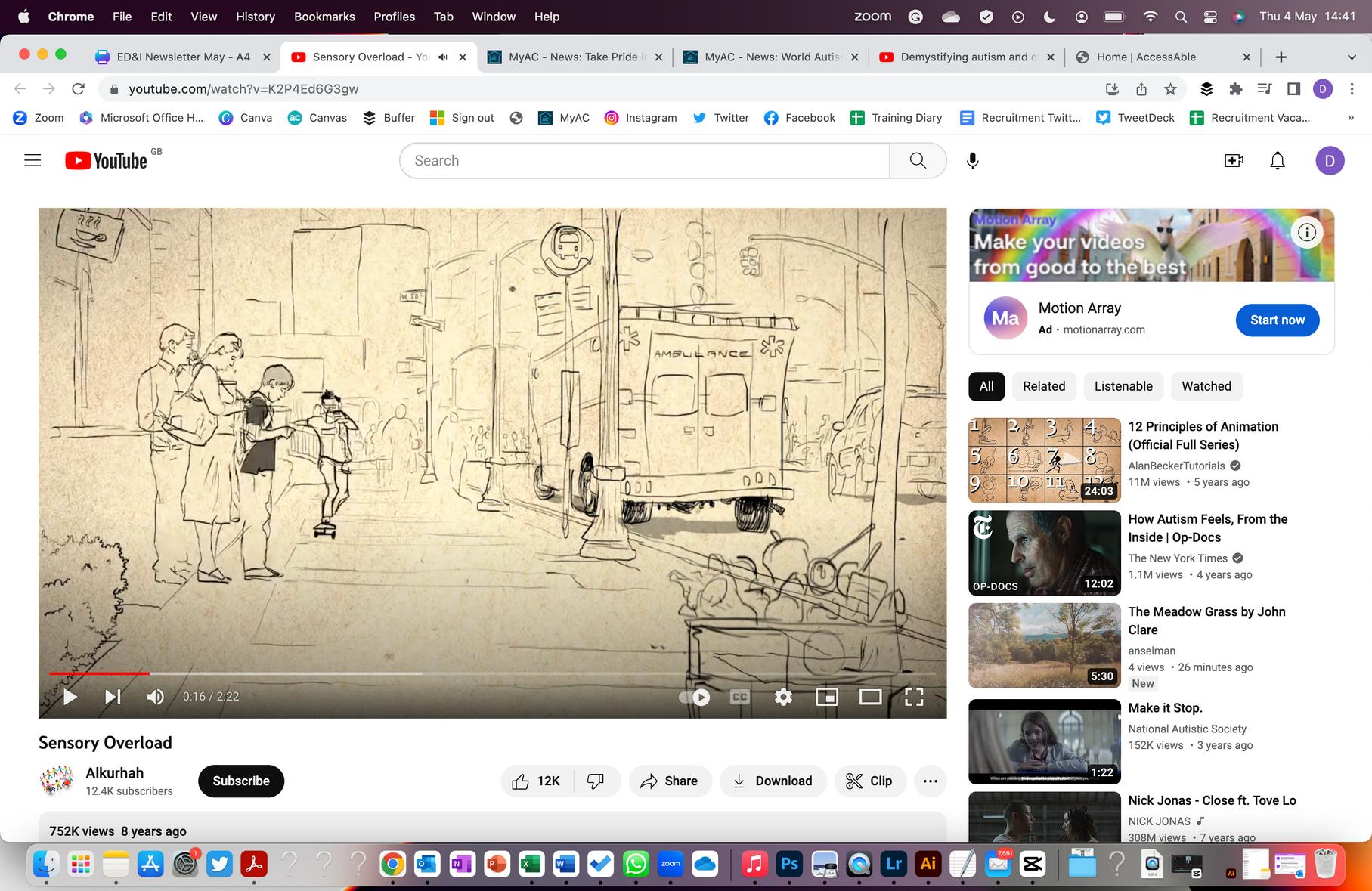The width and height of the screenshot is (1372, 891).
Task: Open 12 Principles of Animation thumbnail
Action: click(1045, 460)
